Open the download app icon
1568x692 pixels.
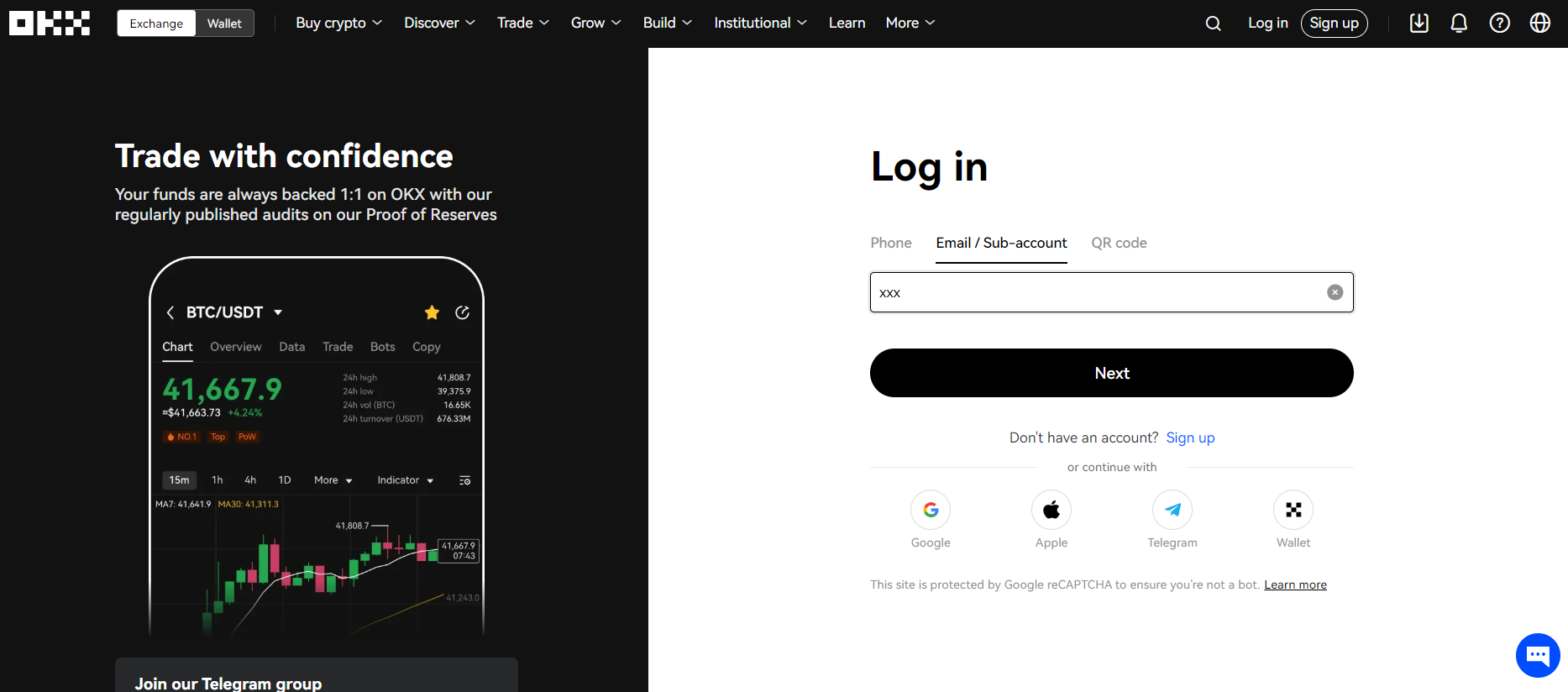click(x=1419, y=24)
